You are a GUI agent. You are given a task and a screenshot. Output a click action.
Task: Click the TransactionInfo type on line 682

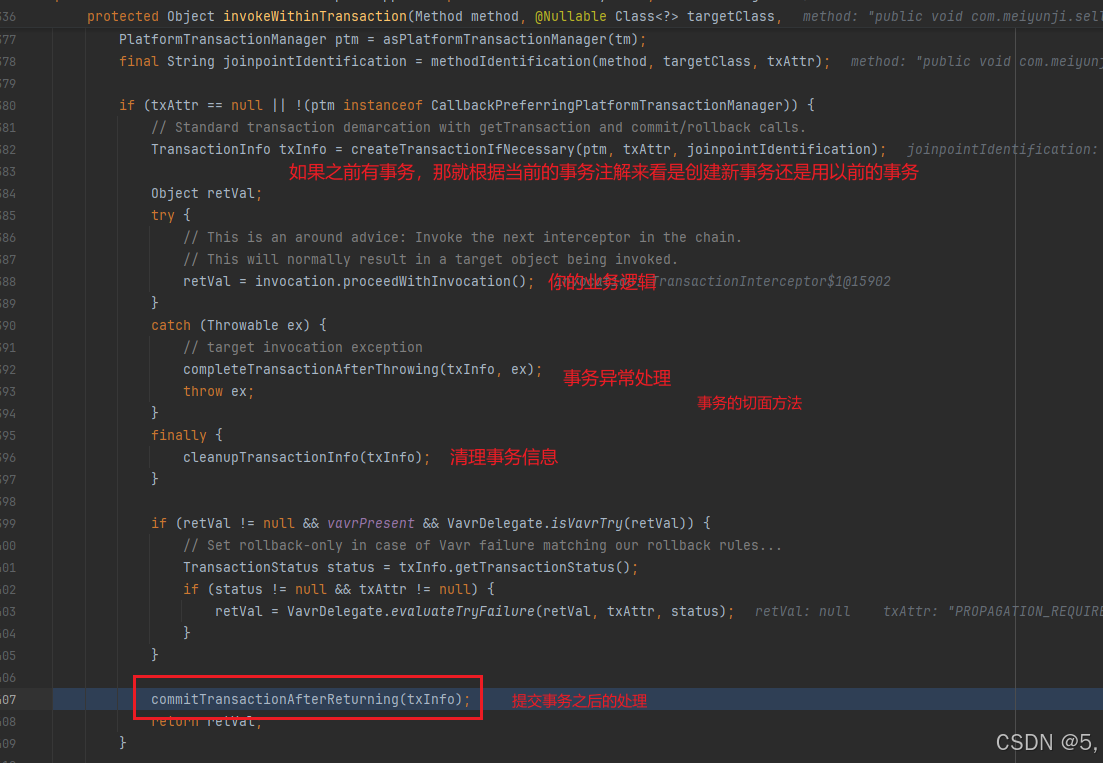(x=210, y=149)
